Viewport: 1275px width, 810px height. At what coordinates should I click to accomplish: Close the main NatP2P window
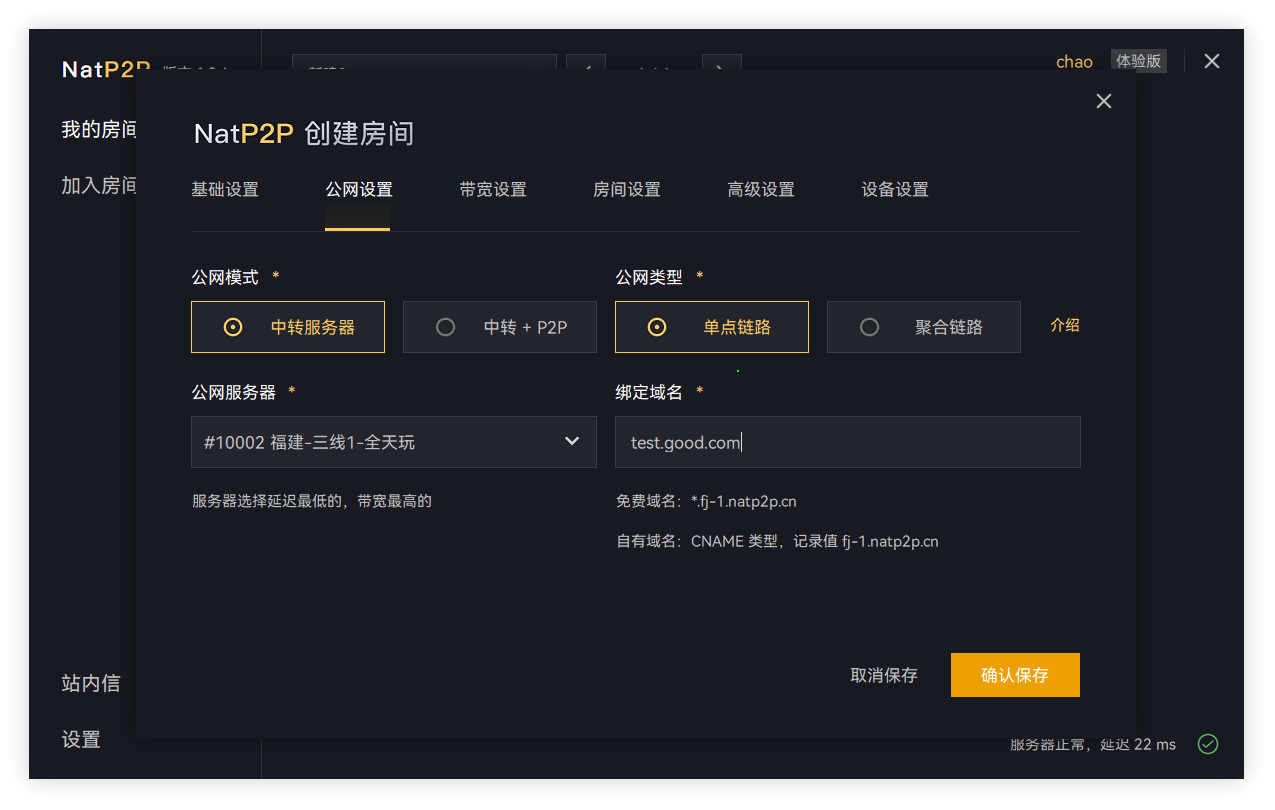[x=1212, y=61]
